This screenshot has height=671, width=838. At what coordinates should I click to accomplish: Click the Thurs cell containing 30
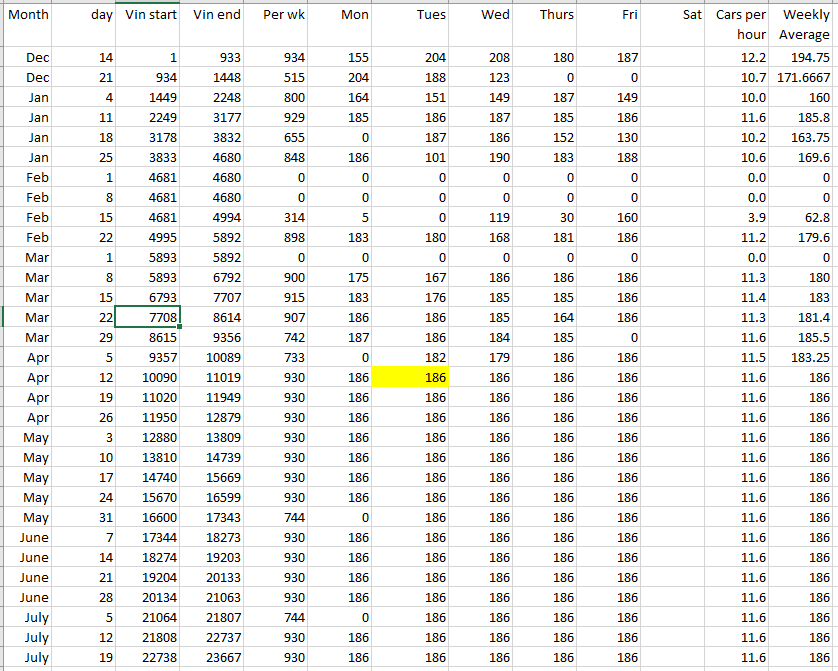pos(543,217)
